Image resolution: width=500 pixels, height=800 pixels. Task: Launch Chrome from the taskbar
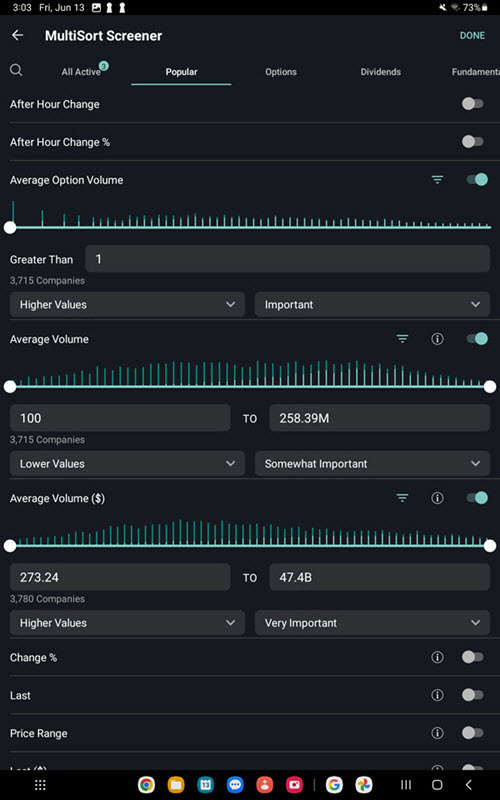pos(146,785)
